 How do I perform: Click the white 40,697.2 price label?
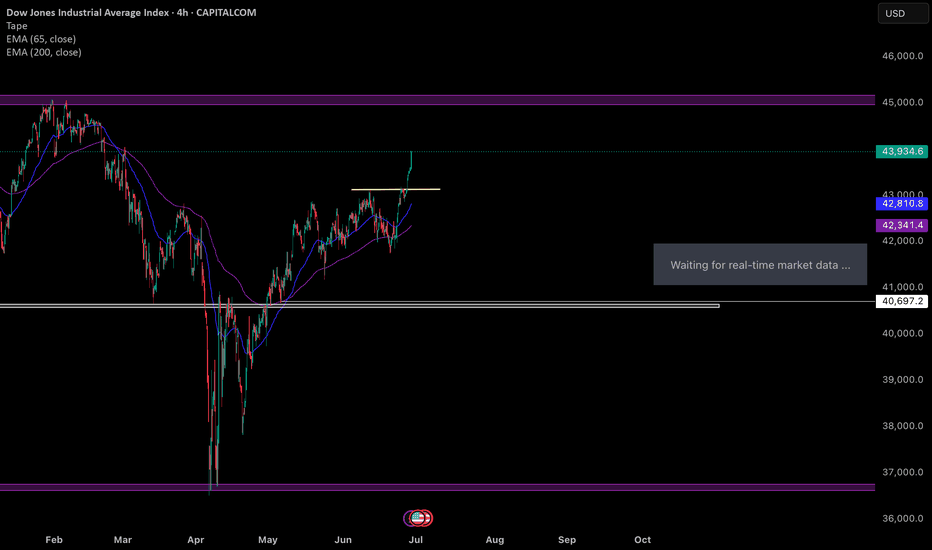click(x=902, y=301)
